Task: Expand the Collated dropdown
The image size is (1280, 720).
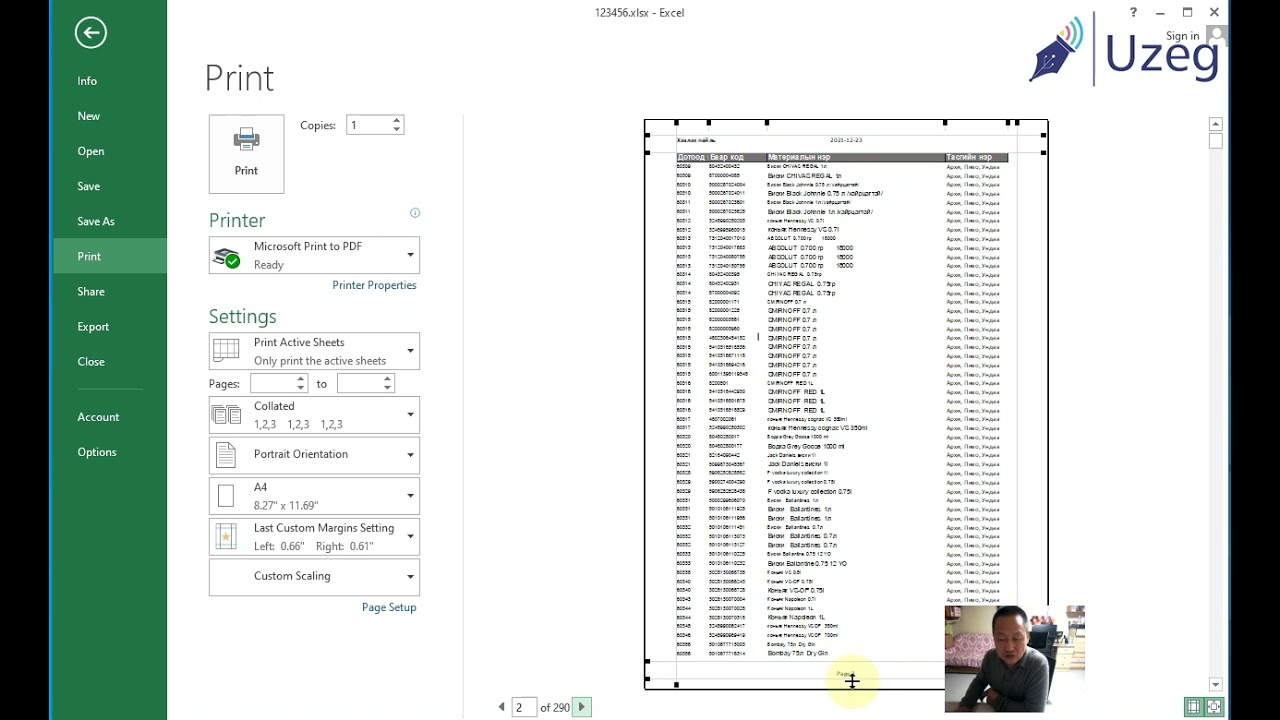Action: 314,415
